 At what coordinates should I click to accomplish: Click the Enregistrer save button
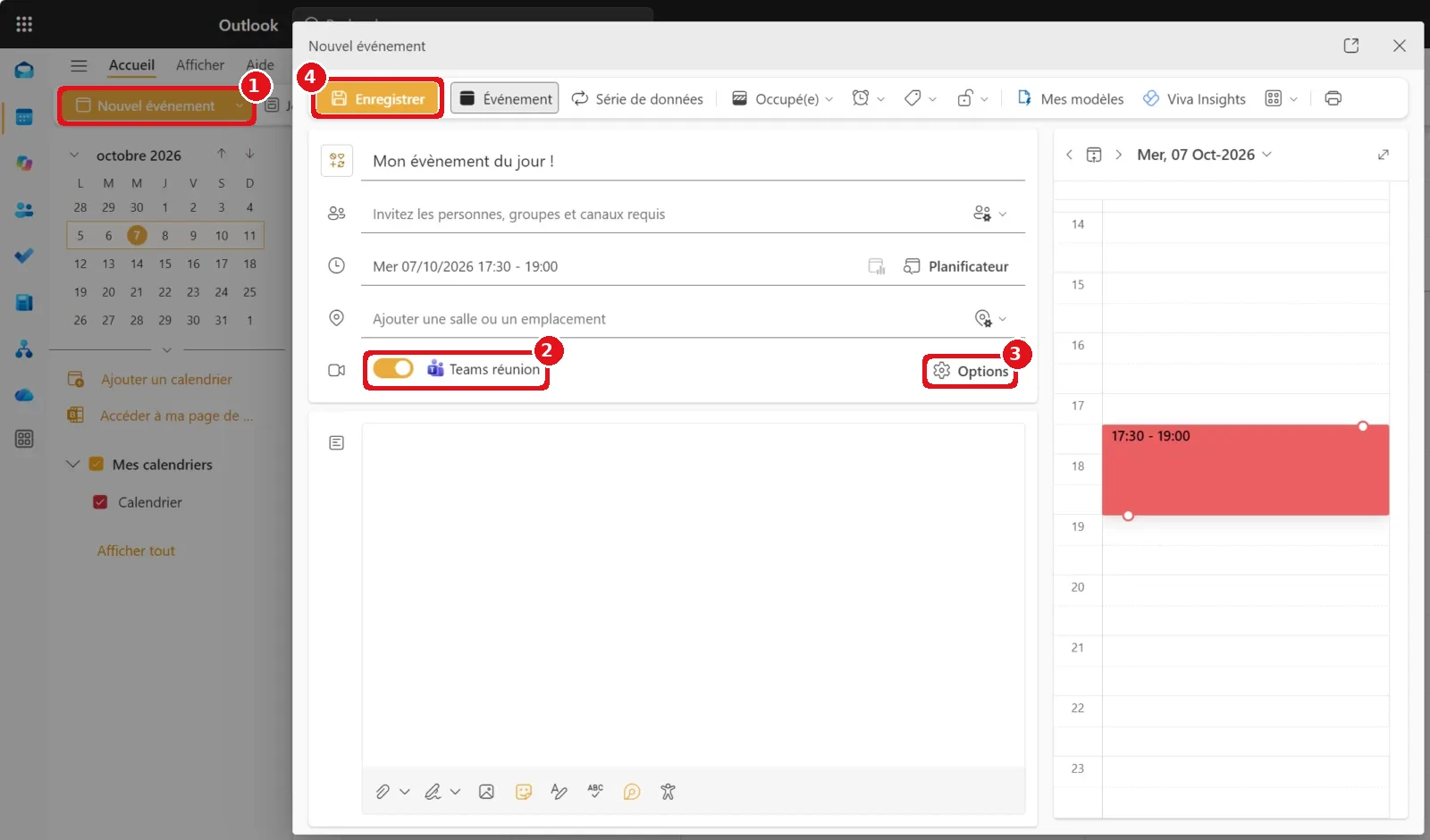pyautogui.click(x=378, y=98)
